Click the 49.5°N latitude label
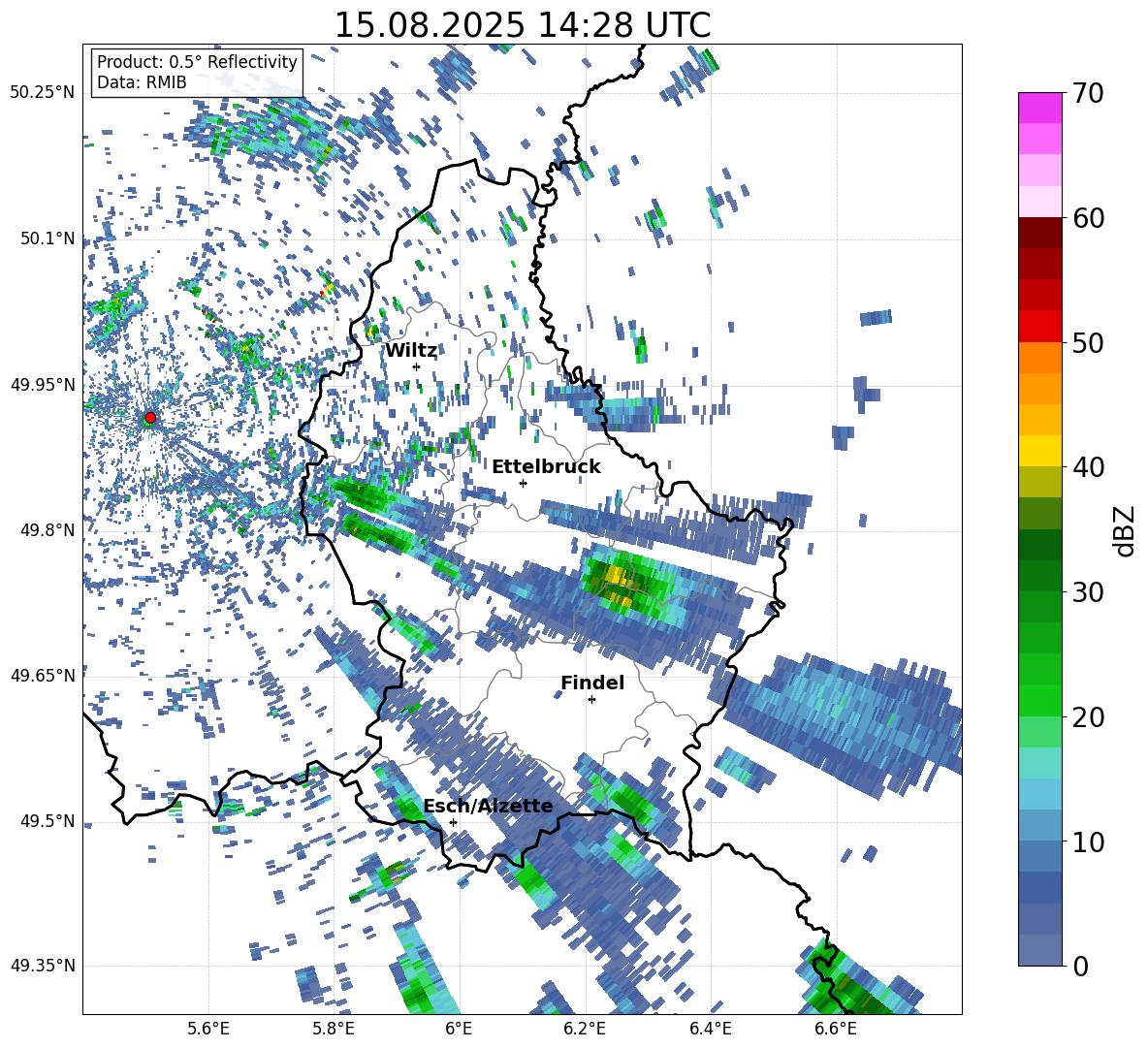1148x1048 pixels. (x=47, y=820)
